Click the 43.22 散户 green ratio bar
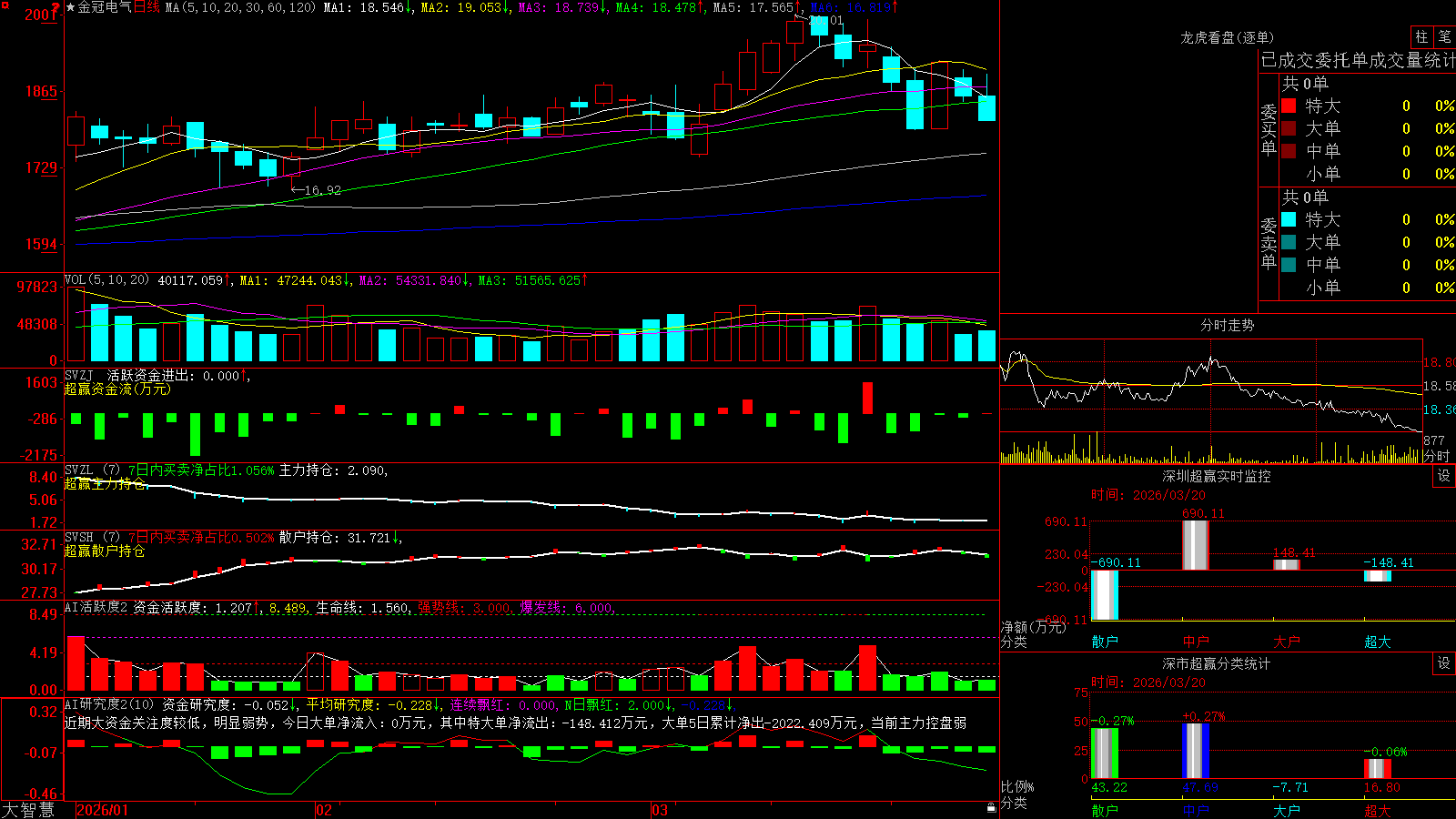 [1105, 753]
